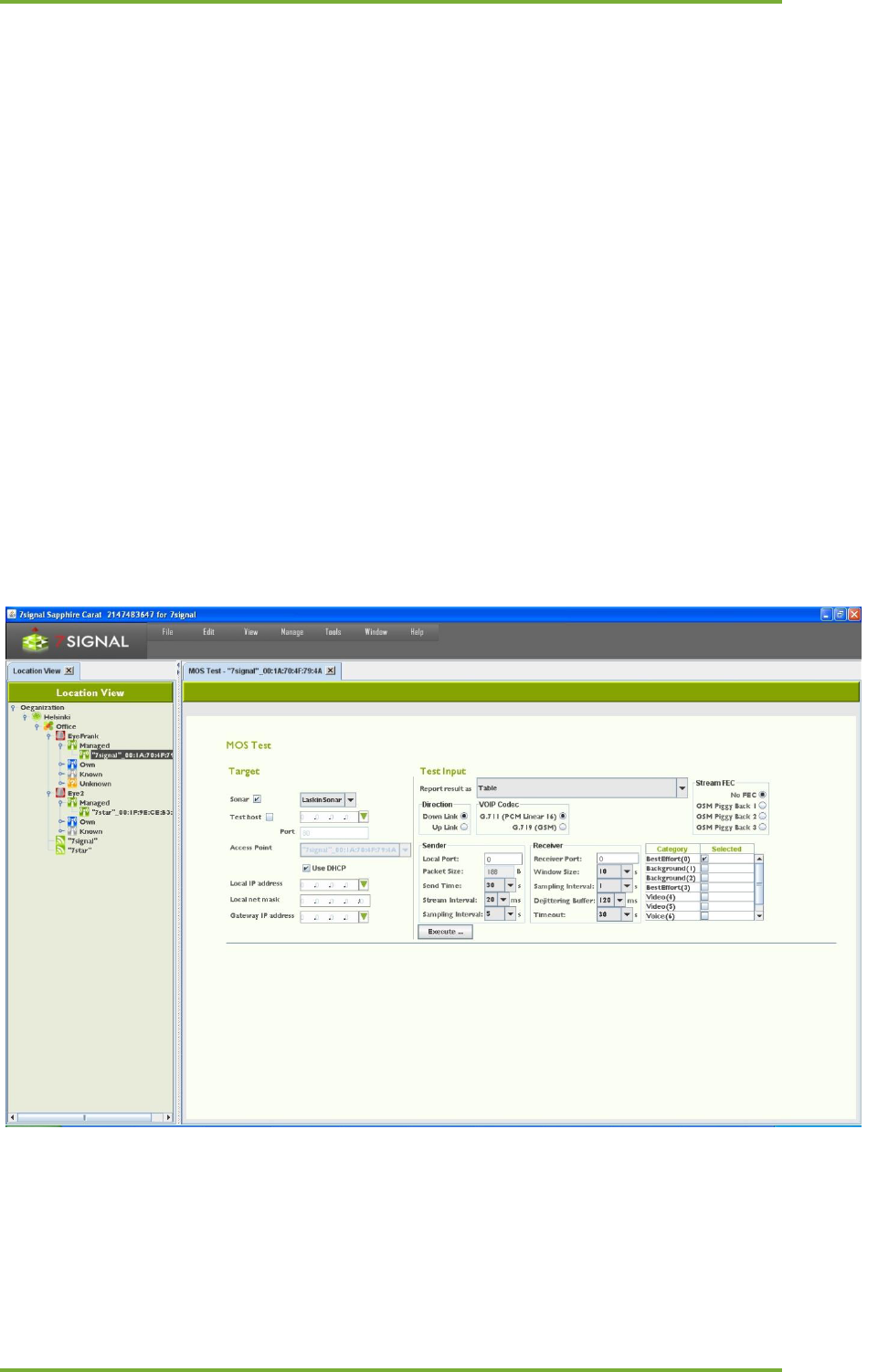Image resolution: width=878 pixels, height=1372 pixels.
Task: Click the "7signal" network icon at tree bottom
Action: (x=61, y=841)
